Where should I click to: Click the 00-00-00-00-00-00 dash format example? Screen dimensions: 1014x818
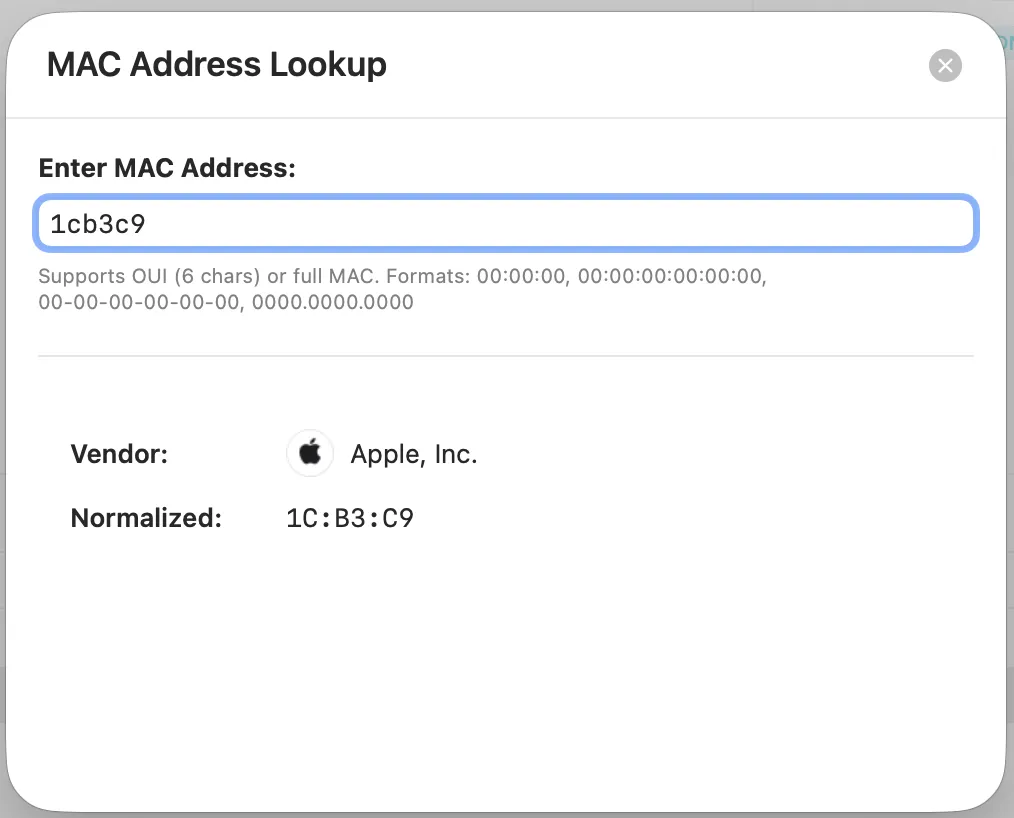tap(139, 302)
